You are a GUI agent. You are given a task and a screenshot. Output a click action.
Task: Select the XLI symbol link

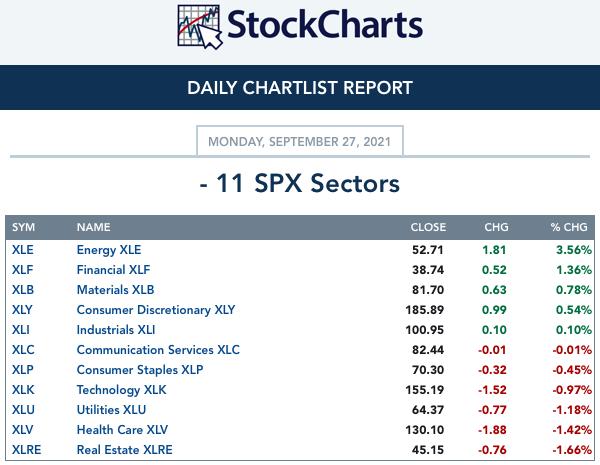tap(21, 330)
